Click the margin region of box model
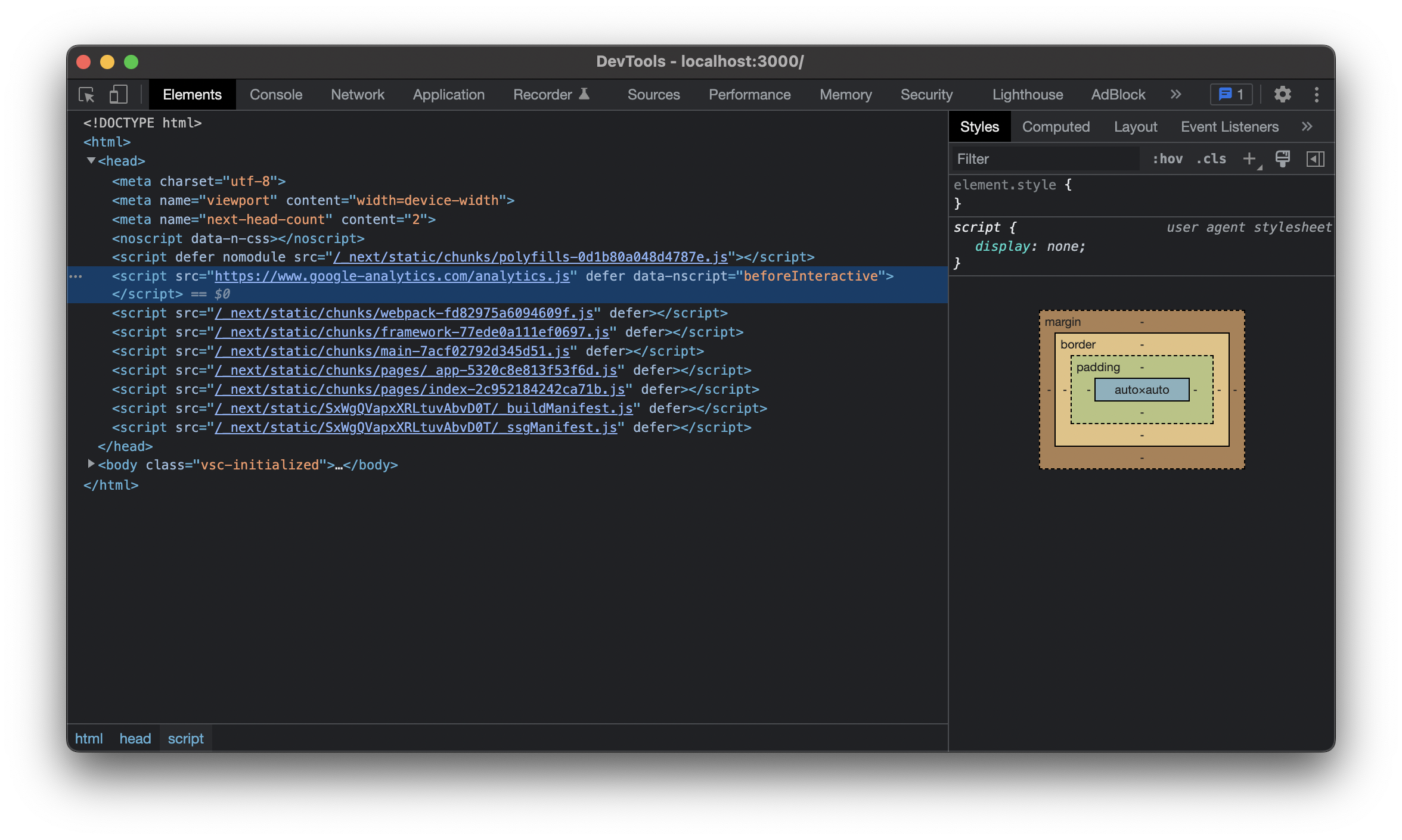Viewport: 1402px width, 840px height. pos(1063,322)
